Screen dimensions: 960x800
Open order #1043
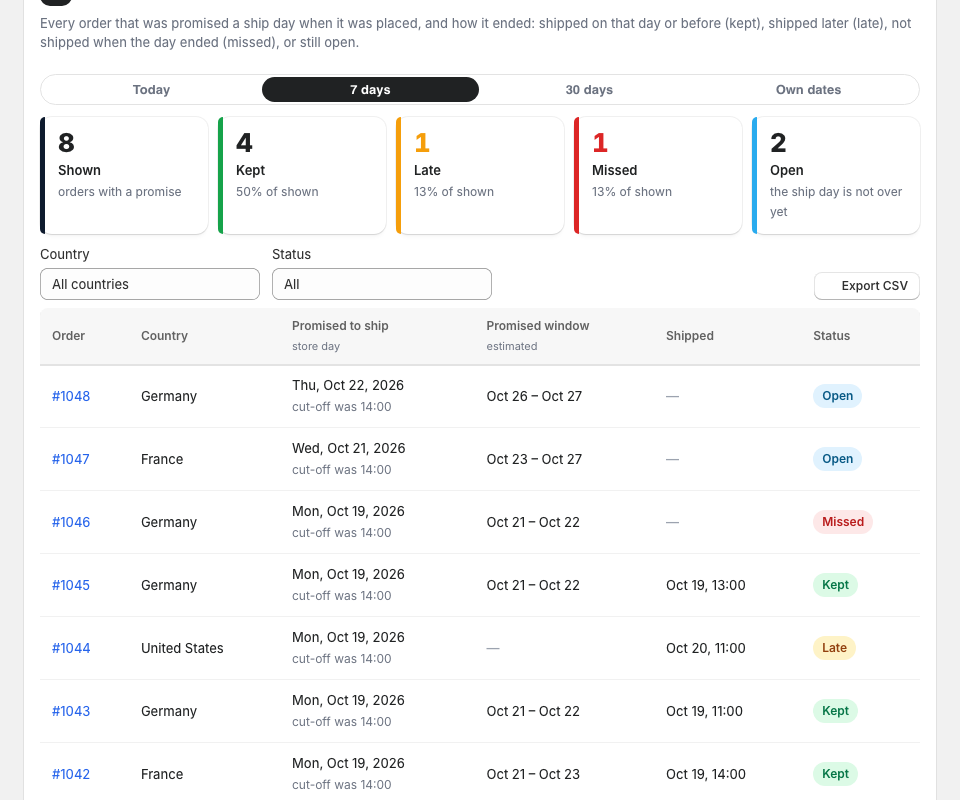(71, 711)
